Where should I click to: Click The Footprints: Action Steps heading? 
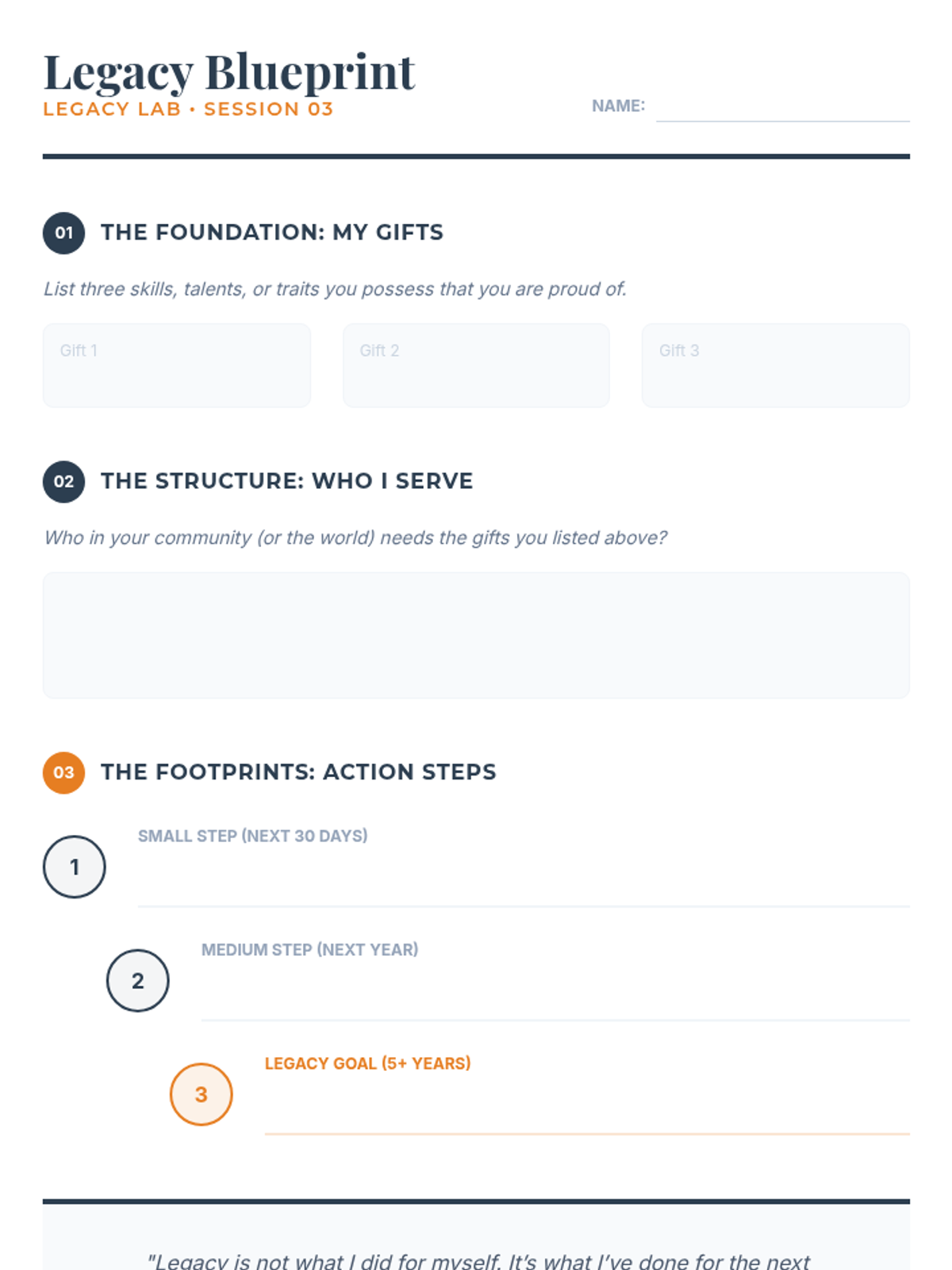(x=298, y=772)
